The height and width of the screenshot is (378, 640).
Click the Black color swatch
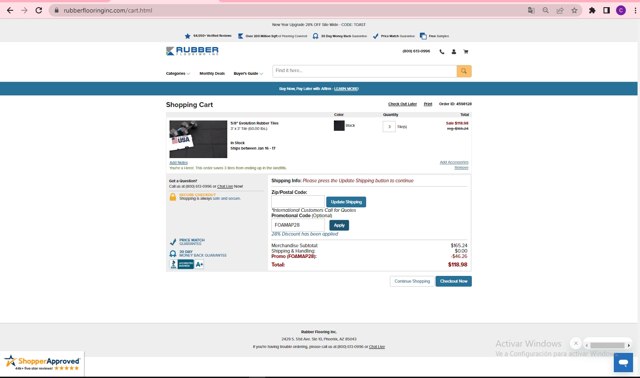click(x=339, y=126)
